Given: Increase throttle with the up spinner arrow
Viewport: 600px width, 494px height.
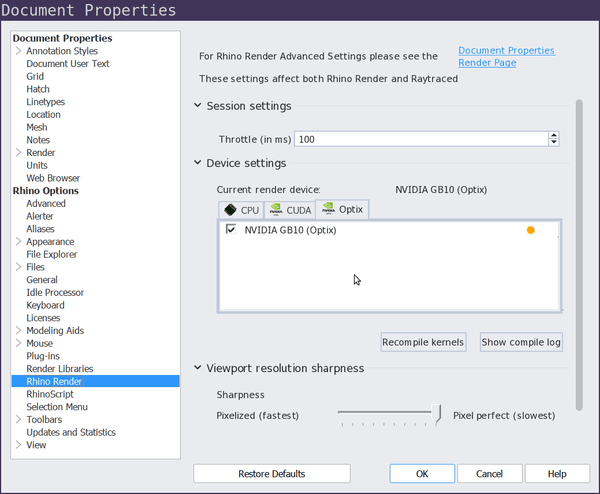Looking at the screenshot, I should 554,135.
